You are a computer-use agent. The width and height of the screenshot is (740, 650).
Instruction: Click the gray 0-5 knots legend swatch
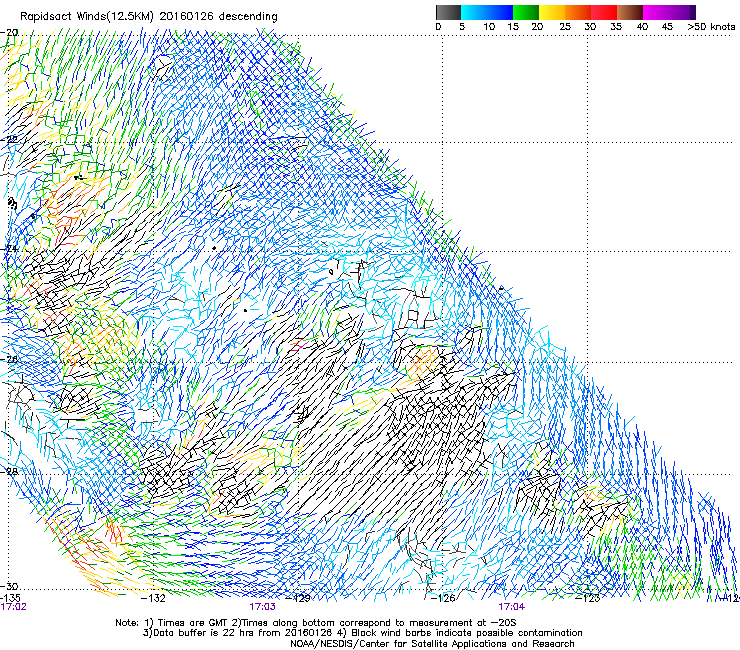448,12
